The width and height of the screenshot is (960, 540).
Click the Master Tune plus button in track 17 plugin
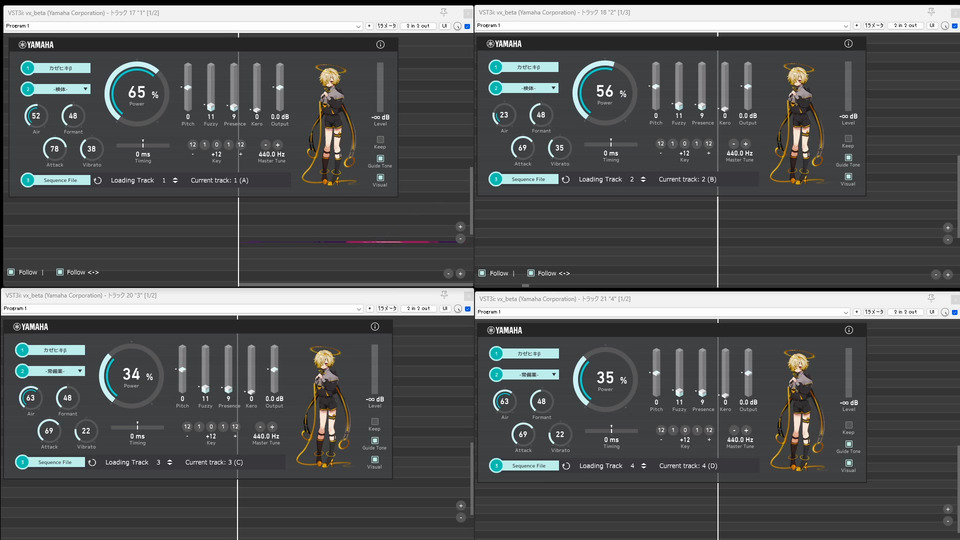[x=277, y=145]
